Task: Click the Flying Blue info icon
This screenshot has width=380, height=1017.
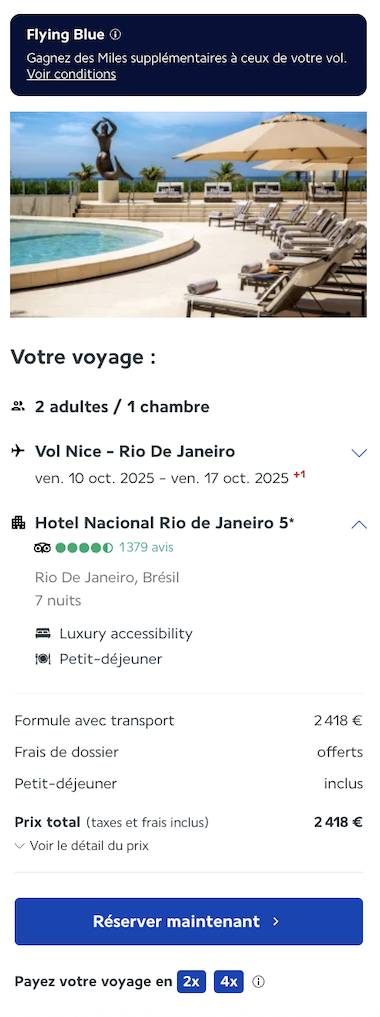Action: coord(115,34)
